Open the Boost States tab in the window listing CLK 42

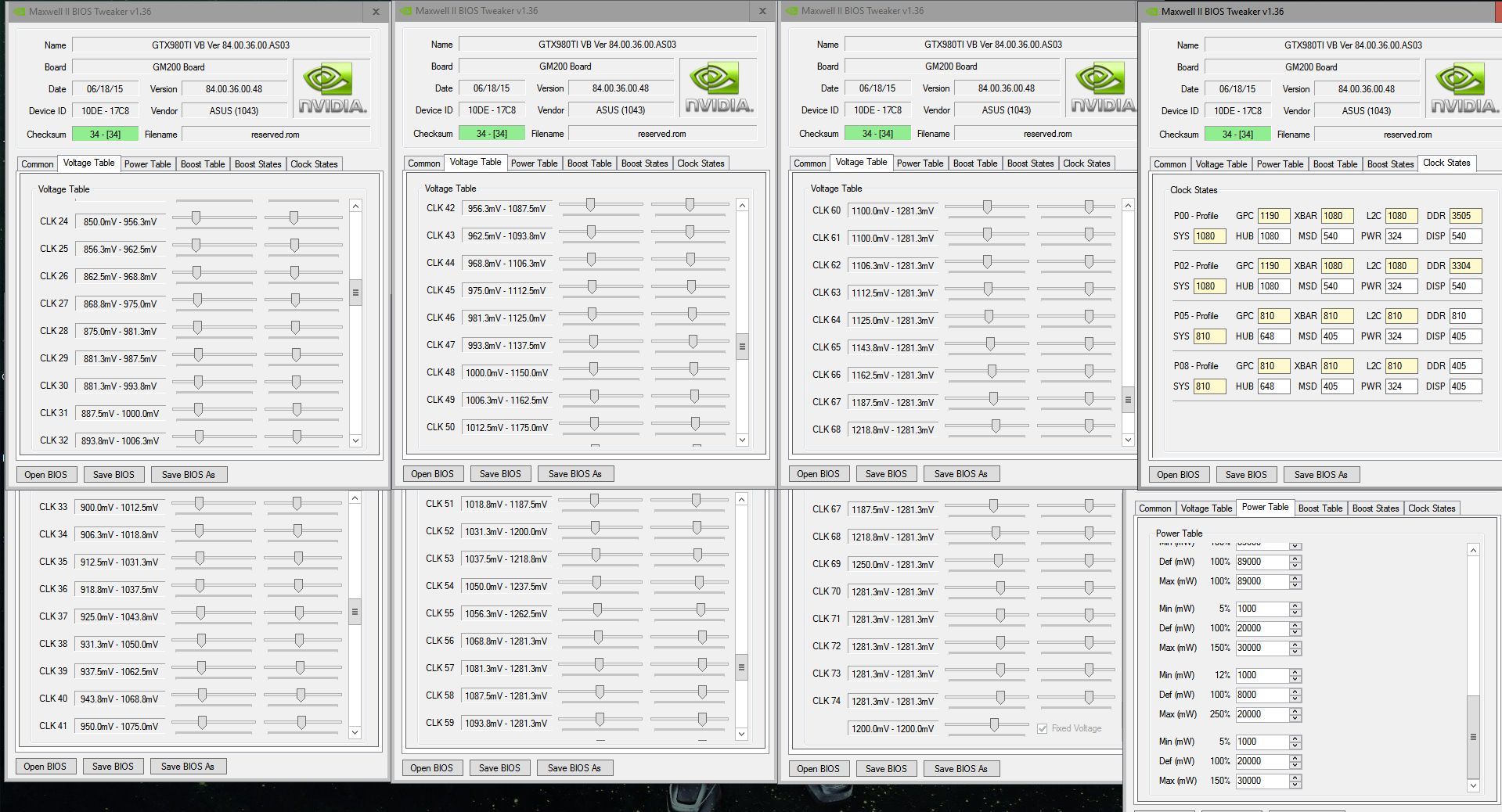click(x=644, y=163)
